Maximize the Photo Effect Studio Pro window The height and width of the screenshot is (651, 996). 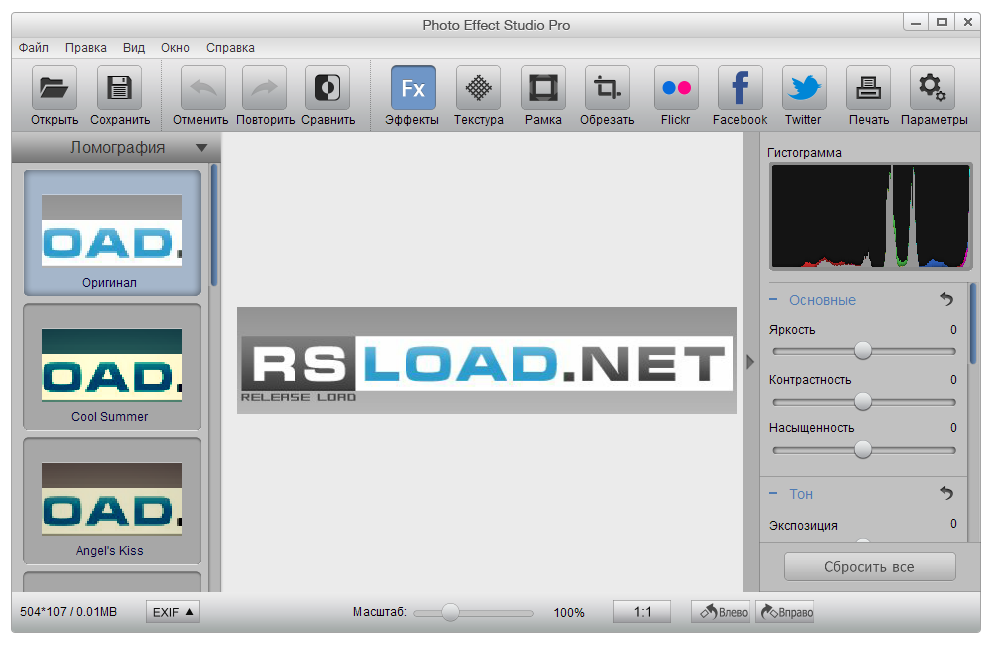(x=942, y=22)
